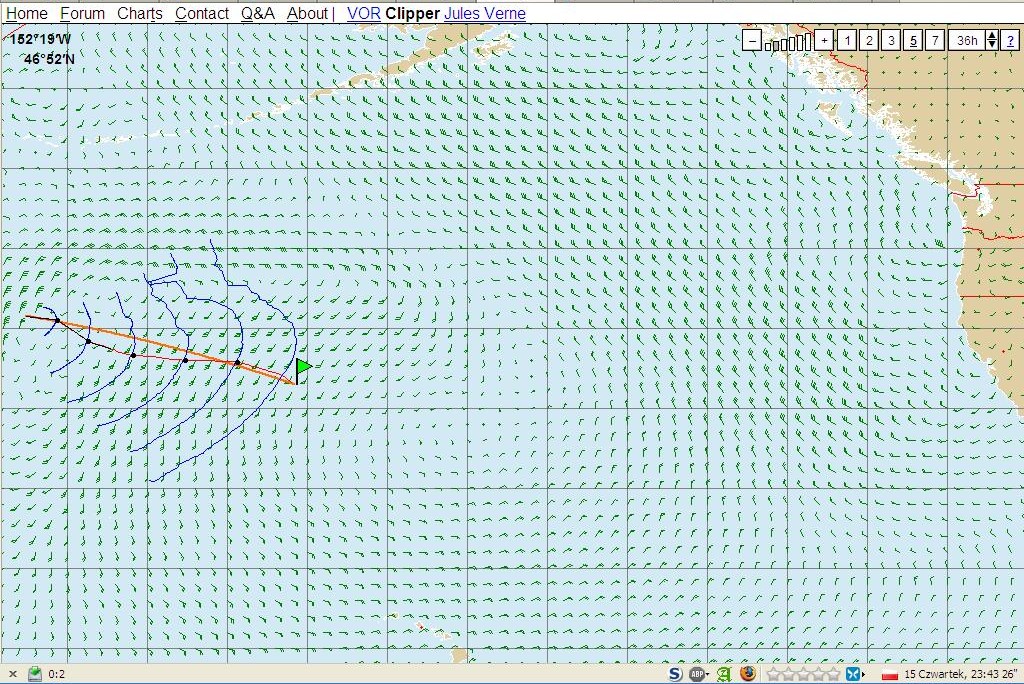1024x684 pixels.
Task: Click the Adblock Plus status bar icon
Action: tap(696, 675)
